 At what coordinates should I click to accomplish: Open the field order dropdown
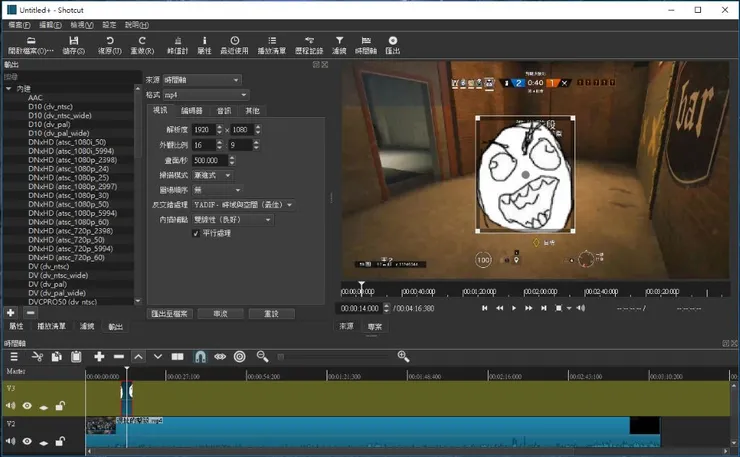[x=217, y=190]
